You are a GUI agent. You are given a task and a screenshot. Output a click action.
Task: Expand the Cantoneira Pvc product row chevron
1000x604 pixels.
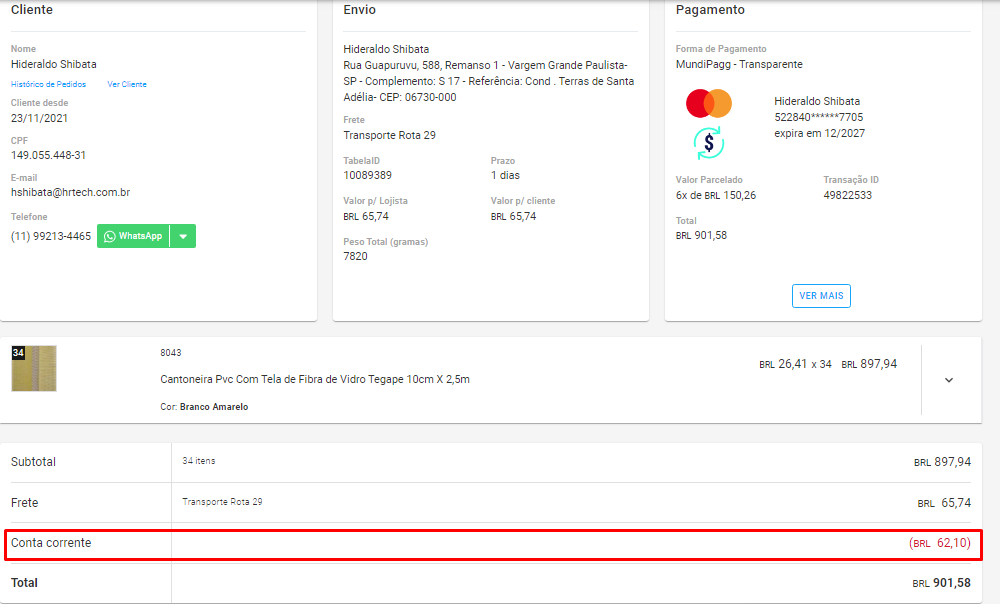(x=949, y=380)
